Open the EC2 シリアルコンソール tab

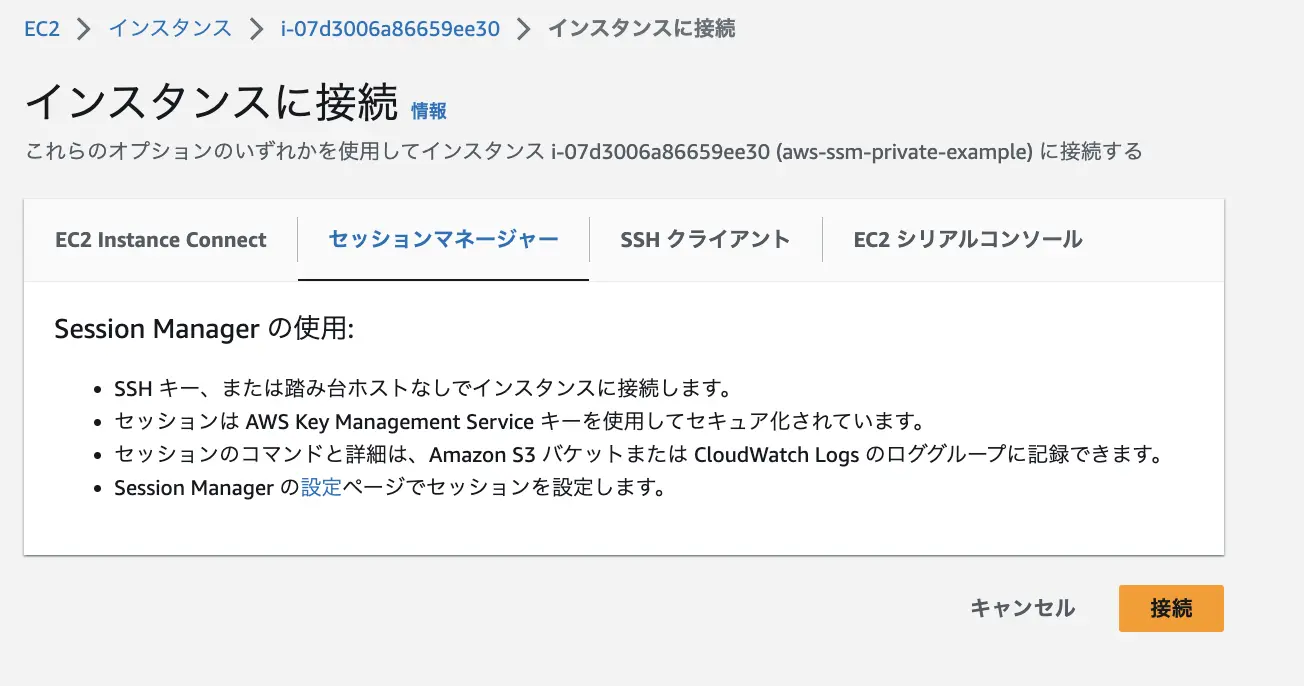tap(966, 240)
